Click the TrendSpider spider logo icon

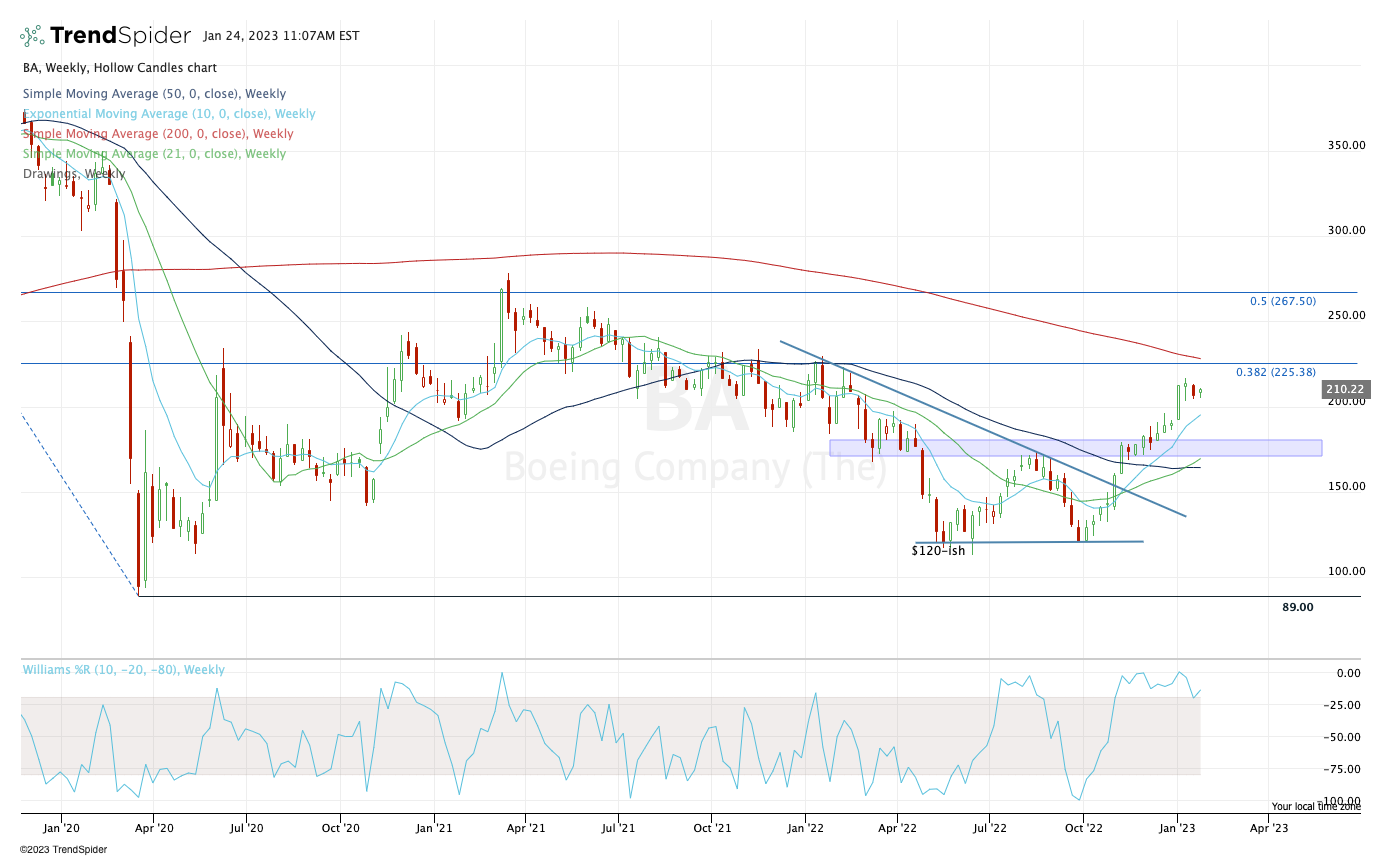31,36
